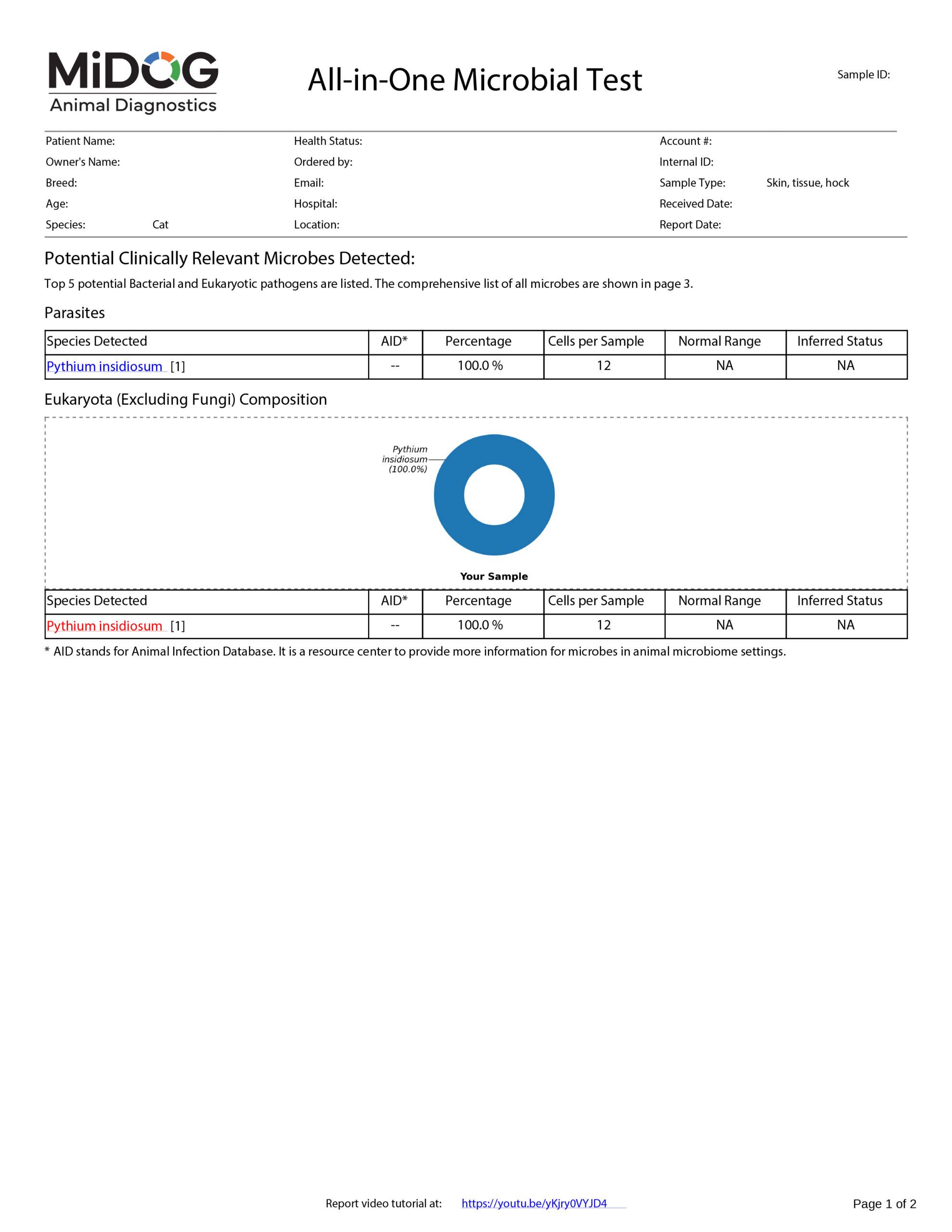The width and height of the screenshot is (952, 1232).
Task: Click 'AID*' header in Parasites table
Action: [394, 341]
